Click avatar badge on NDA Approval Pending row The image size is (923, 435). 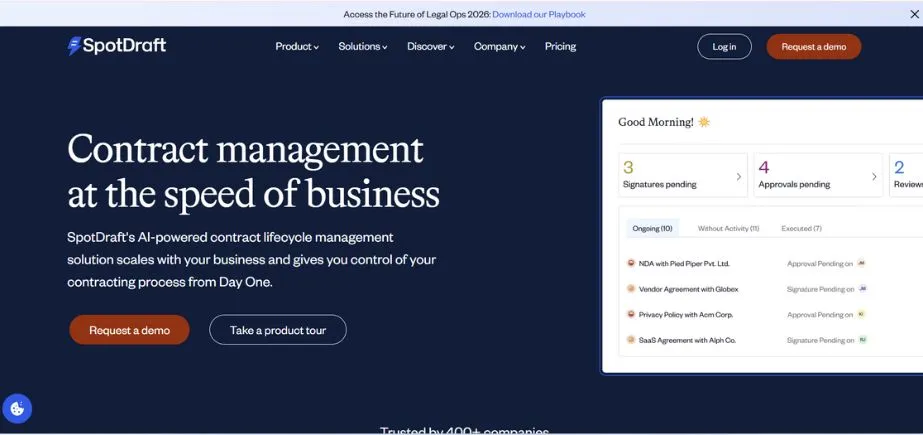(862, 263)
